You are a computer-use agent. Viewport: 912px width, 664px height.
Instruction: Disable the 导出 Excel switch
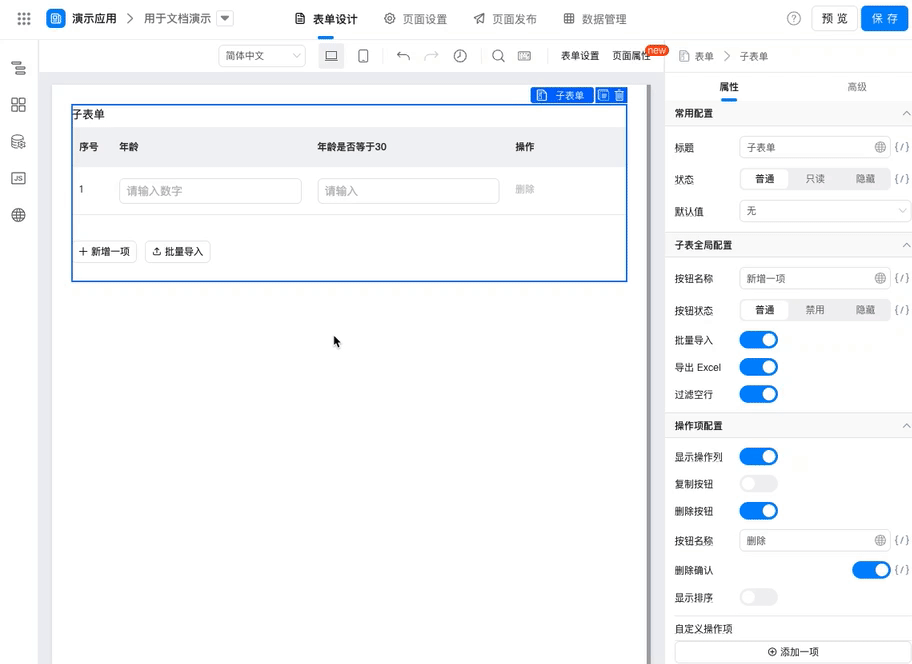pyautogui.click(x=758, y=367)
